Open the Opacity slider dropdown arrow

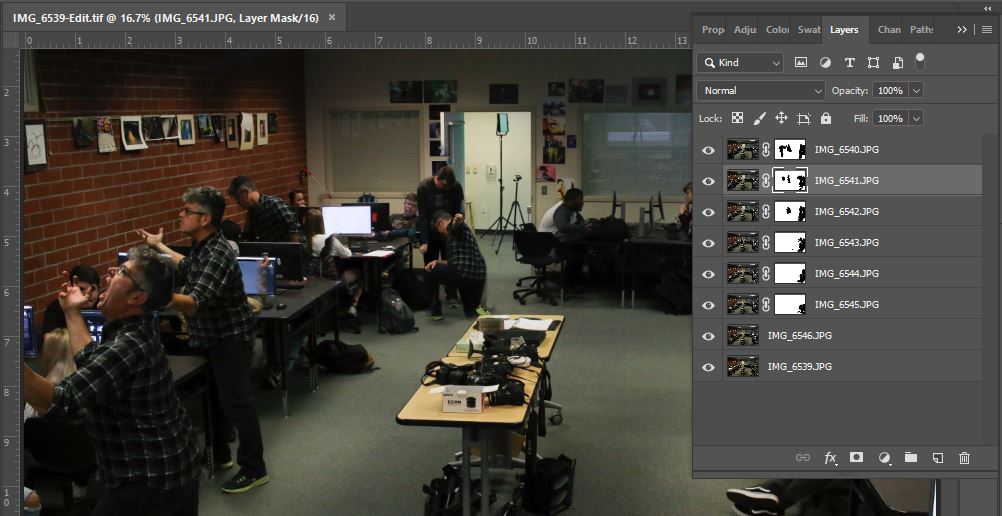click(916, 90)
